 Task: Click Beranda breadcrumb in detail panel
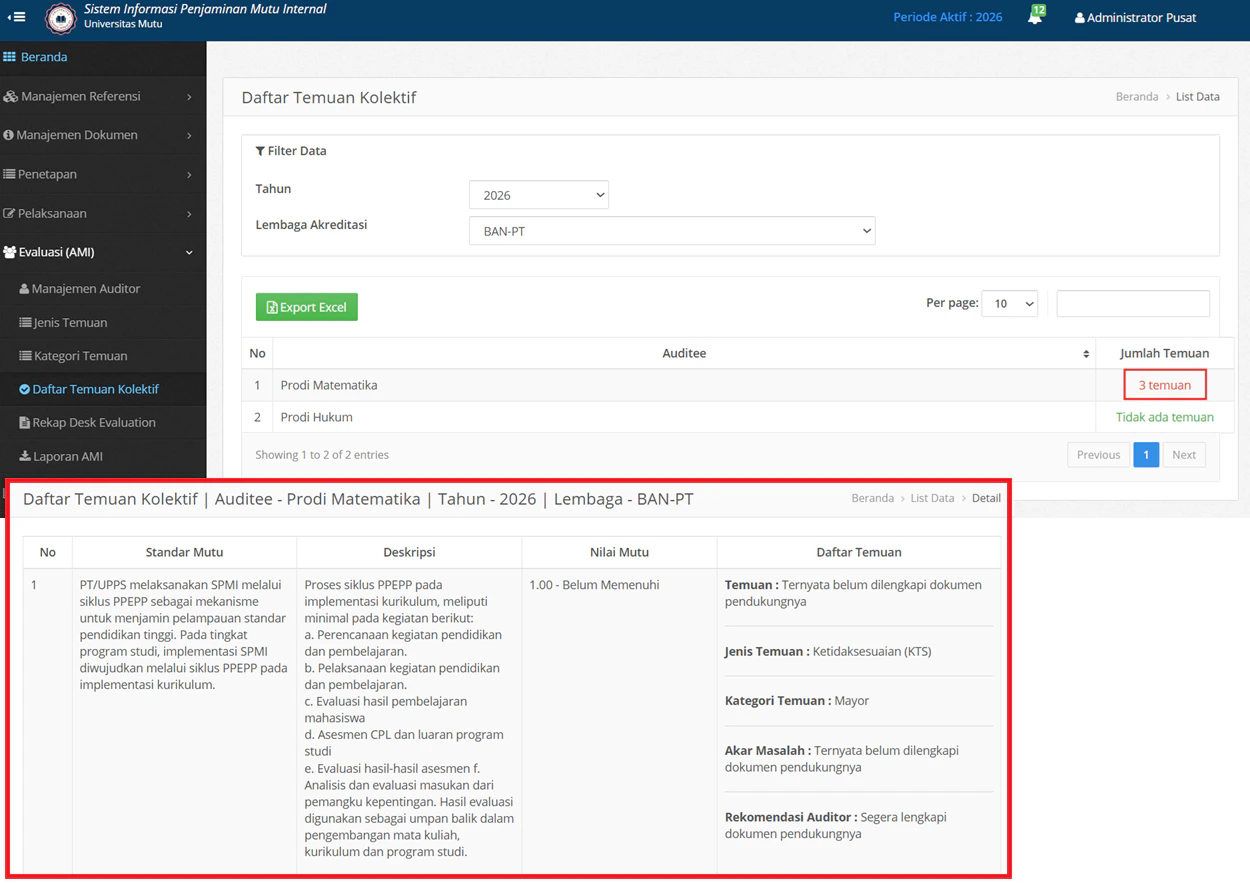[x=873, y=498]
